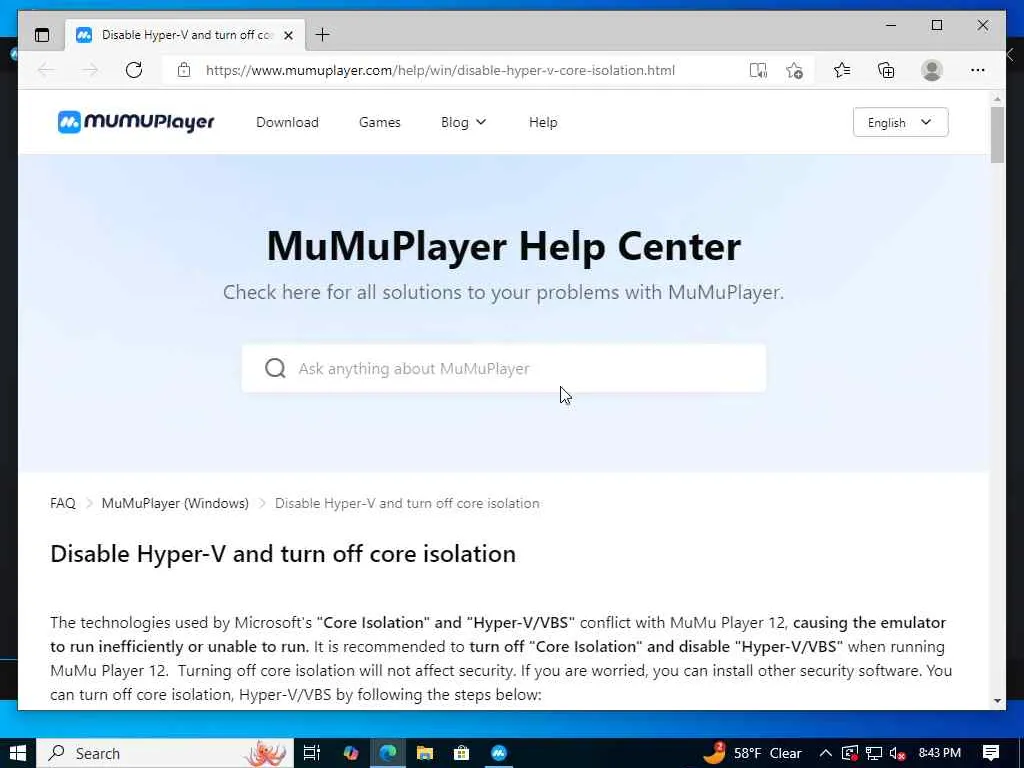Open a new browser tab
1024x768 pixels.
[323, 35]
